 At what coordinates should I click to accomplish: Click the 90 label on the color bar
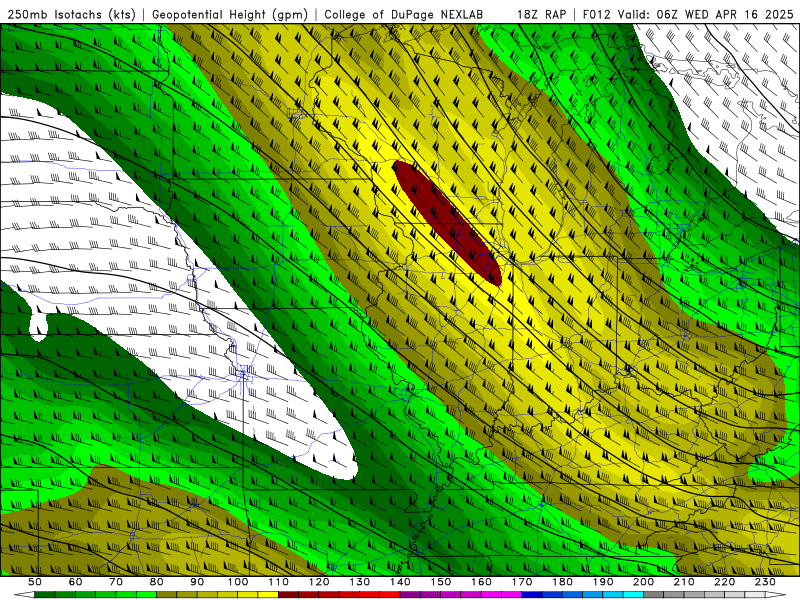click(x=197, y=582)
